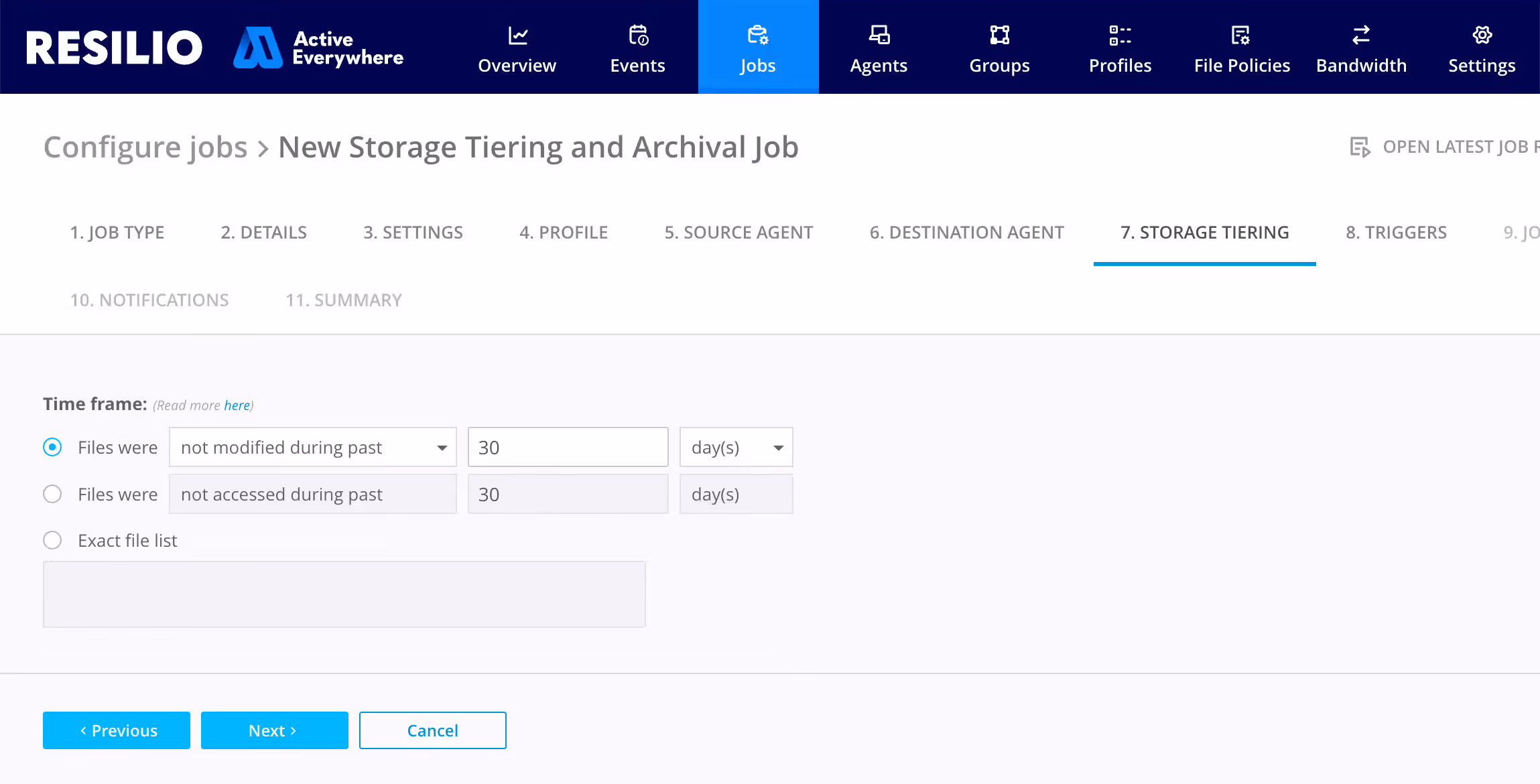Click 'not accessed during past' dropdown
Image resolution: width=1540 pixels, height=784 pixels.
click(x=313, y=494)
